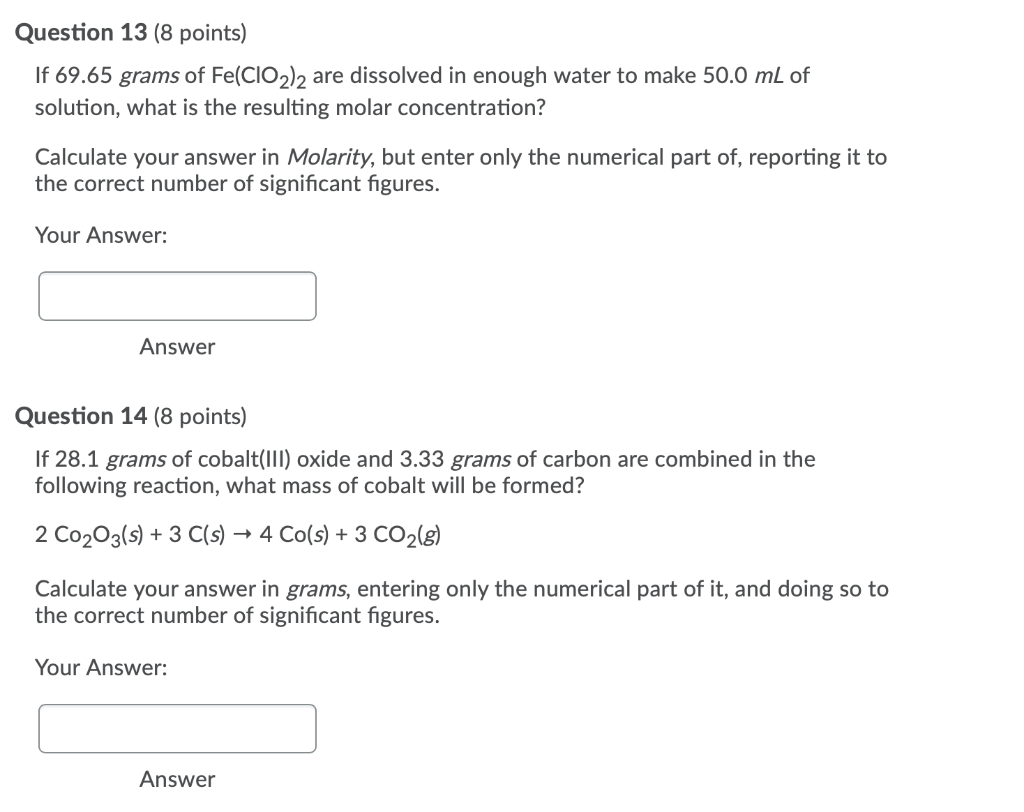The image size is (1024, 812).
Task: Click the phrase 'Your Answer:' under Question 13
Action: pos(100,235)
